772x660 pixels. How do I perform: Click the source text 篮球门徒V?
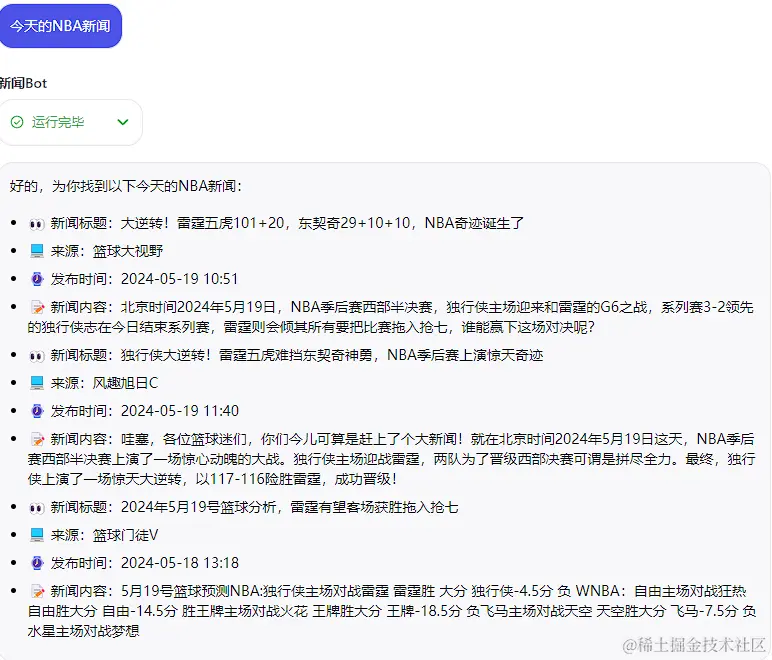[x=125, y=535]
